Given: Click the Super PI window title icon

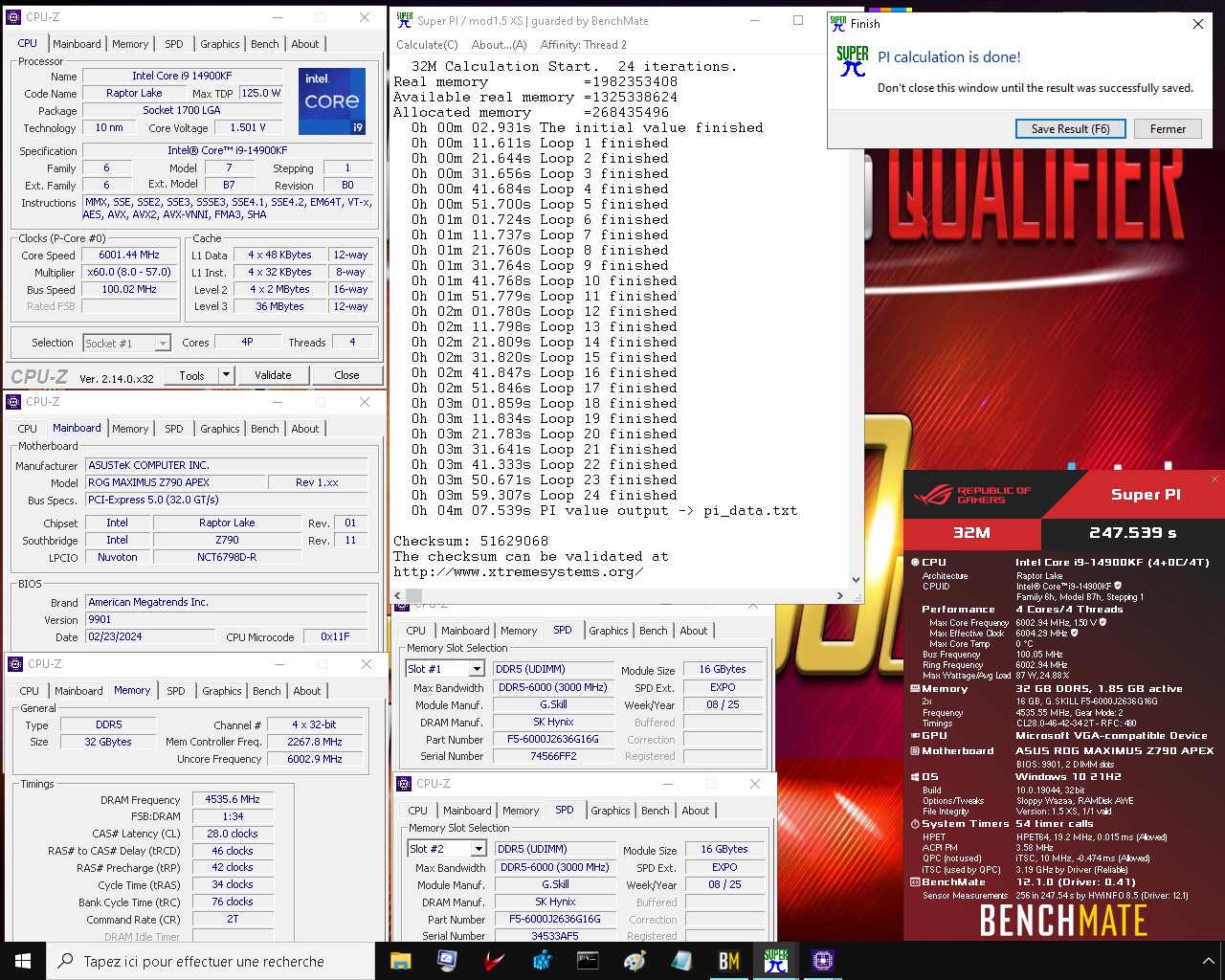Looking at the screenshot, I should 405,20.
